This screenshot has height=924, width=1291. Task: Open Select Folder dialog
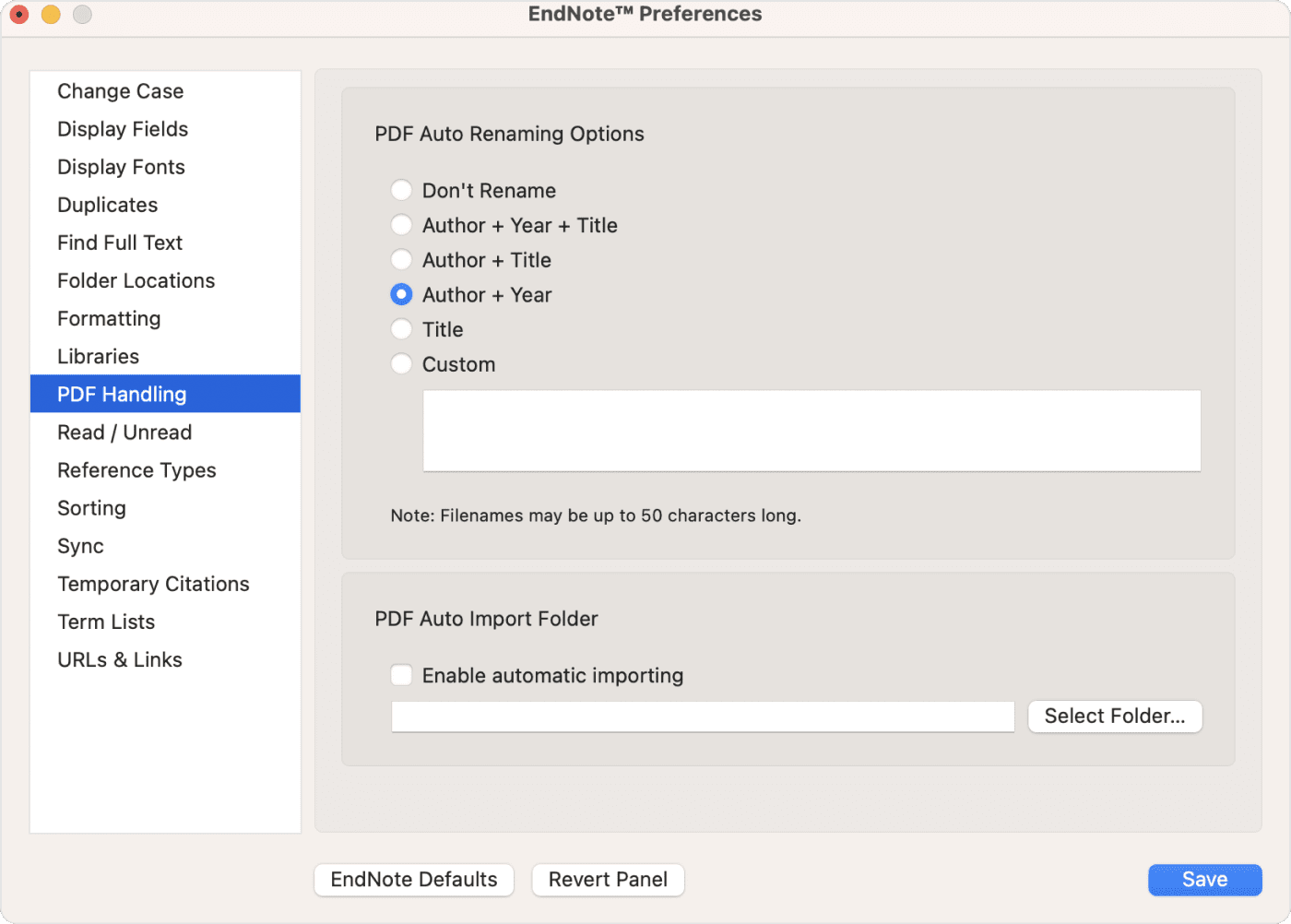coord(1114,716)
